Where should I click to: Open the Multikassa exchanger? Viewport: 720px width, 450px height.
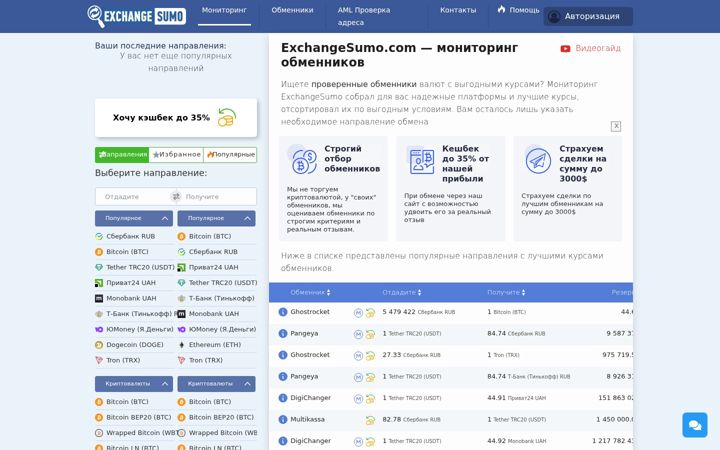click(x=307, y=419)
